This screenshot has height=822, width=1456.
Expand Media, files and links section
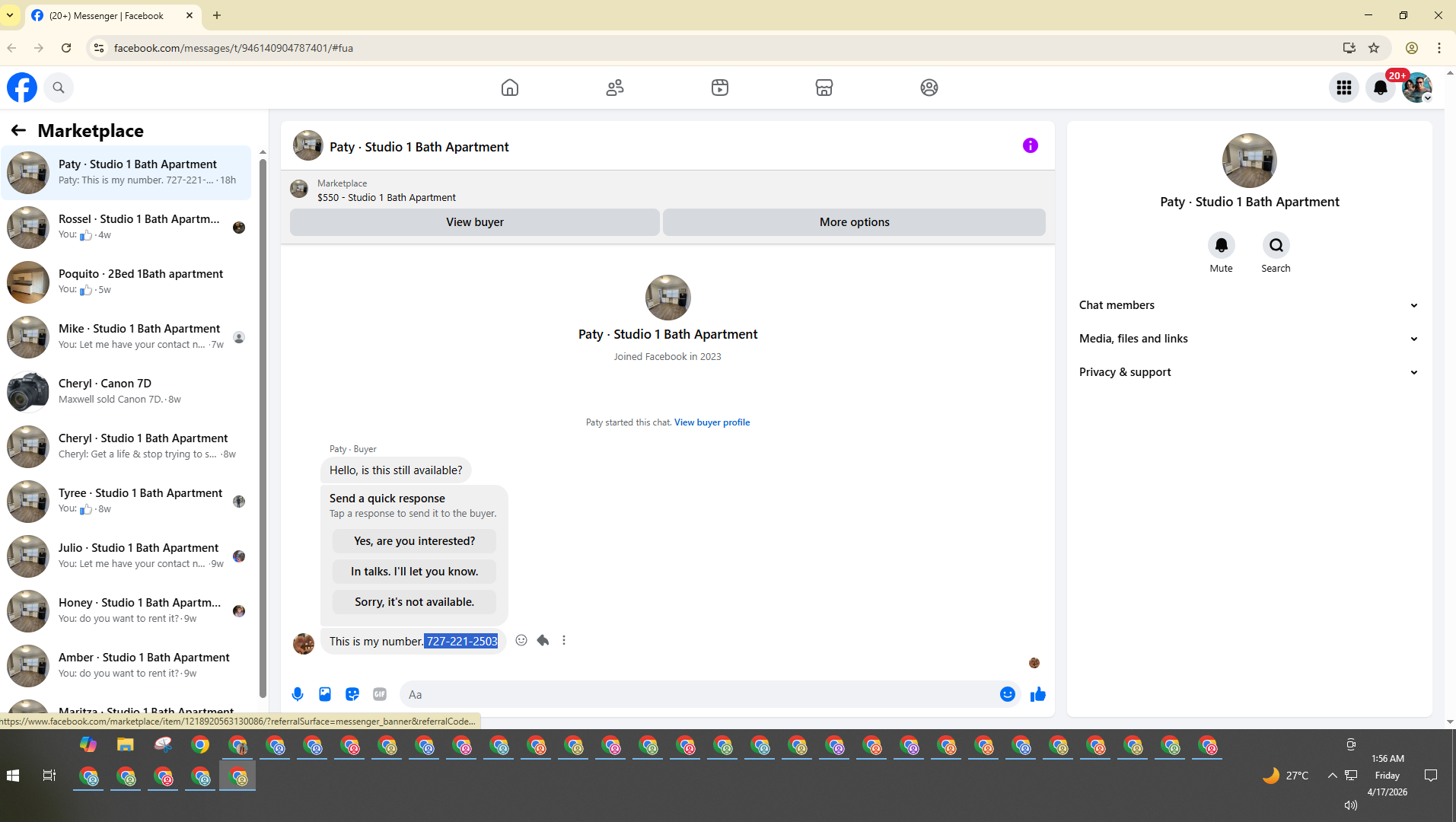(x=1250, y=339)
